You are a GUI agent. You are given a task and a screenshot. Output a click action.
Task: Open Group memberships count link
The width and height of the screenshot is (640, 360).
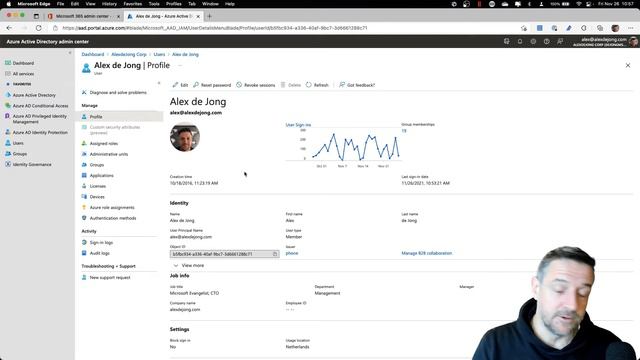click(404, 131)
